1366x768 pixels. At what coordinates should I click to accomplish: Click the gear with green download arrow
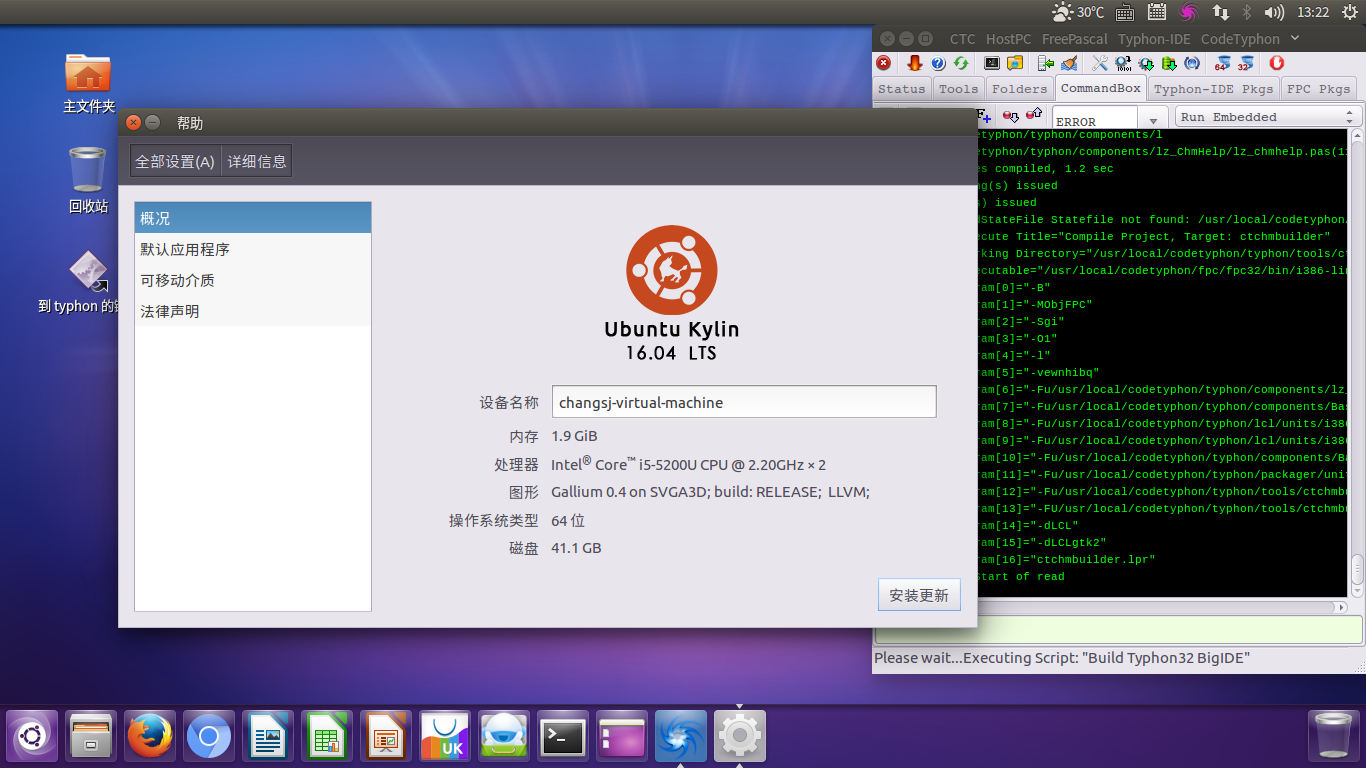pyautogui.click(x=1146, y=64)
